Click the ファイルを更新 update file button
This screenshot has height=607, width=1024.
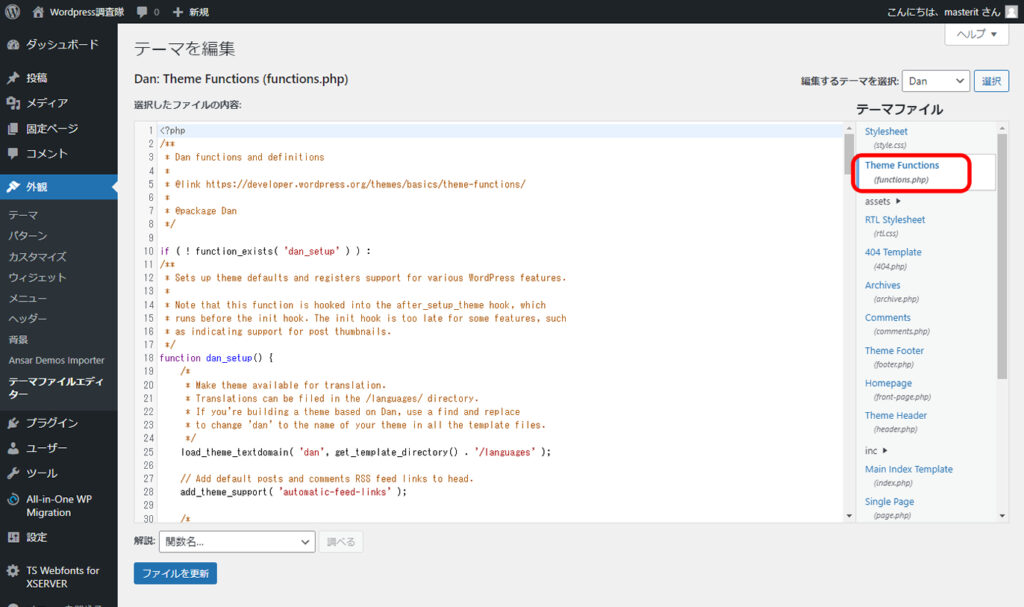(x=175, y=573)
